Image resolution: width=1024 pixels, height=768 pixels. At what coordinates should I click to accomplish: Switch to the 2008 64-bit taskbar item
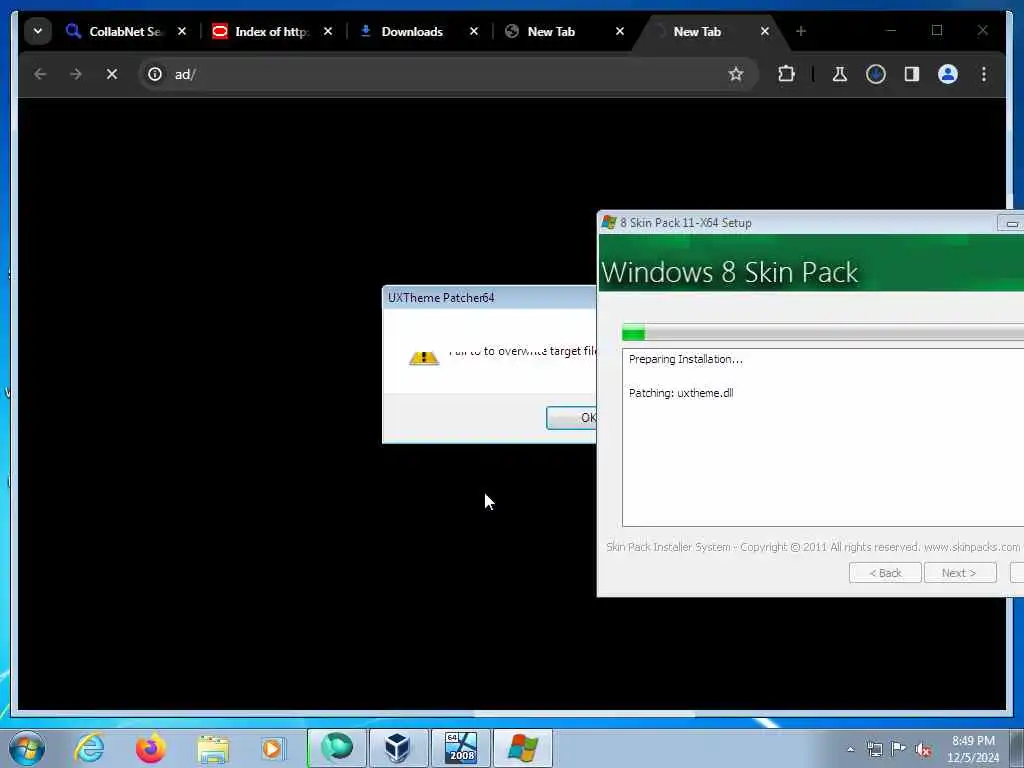460,748
